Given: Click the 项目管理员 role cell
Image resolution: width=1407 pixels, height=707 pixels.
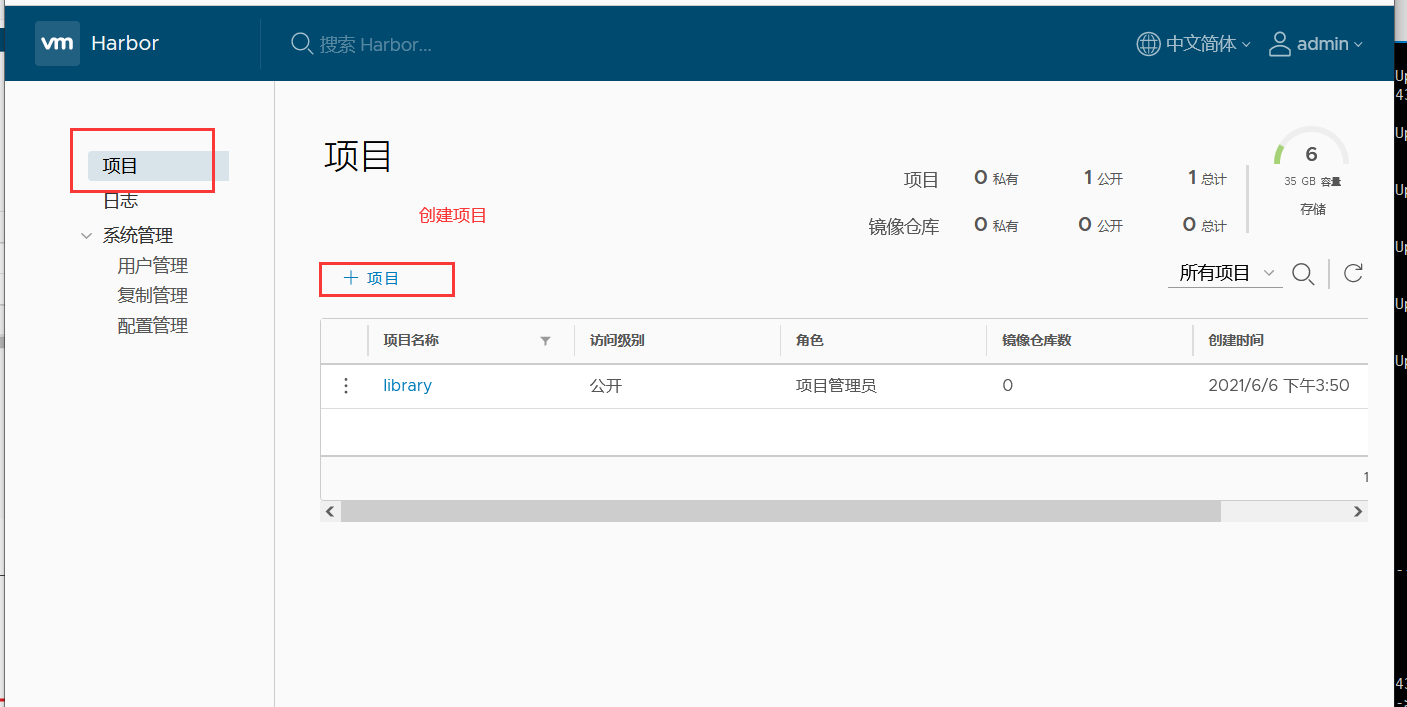Looking at the screenshot, I should click(x=836, y=386).
